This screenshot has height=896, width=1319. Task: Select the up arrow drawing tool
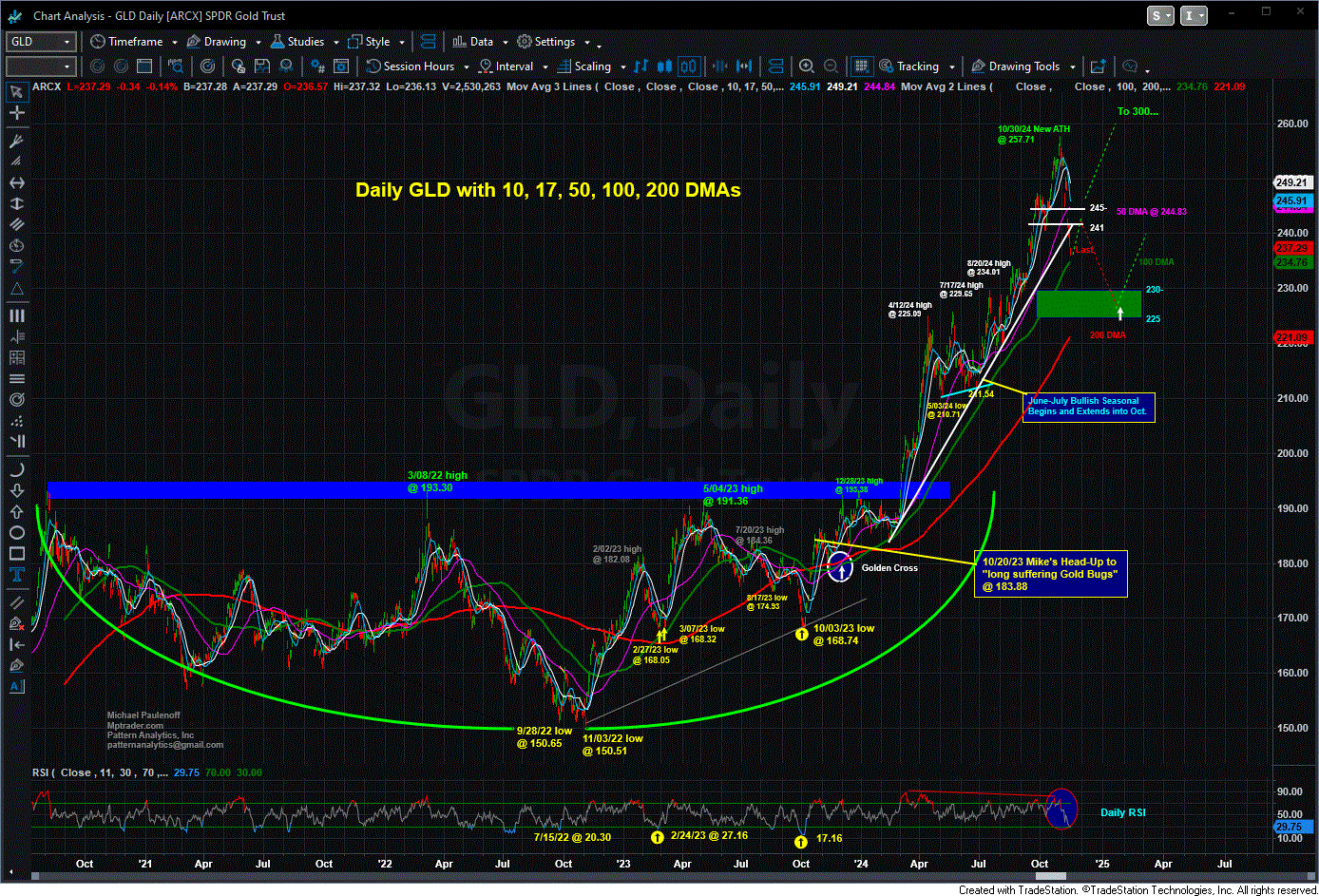(x=16, y=511)
